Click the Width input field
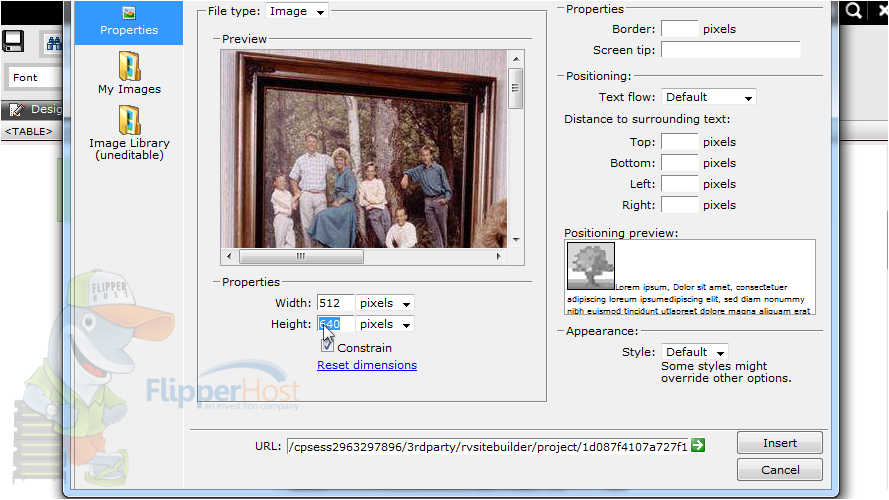The width and height of the screenshot is (889, 500). tap(335, 303)
